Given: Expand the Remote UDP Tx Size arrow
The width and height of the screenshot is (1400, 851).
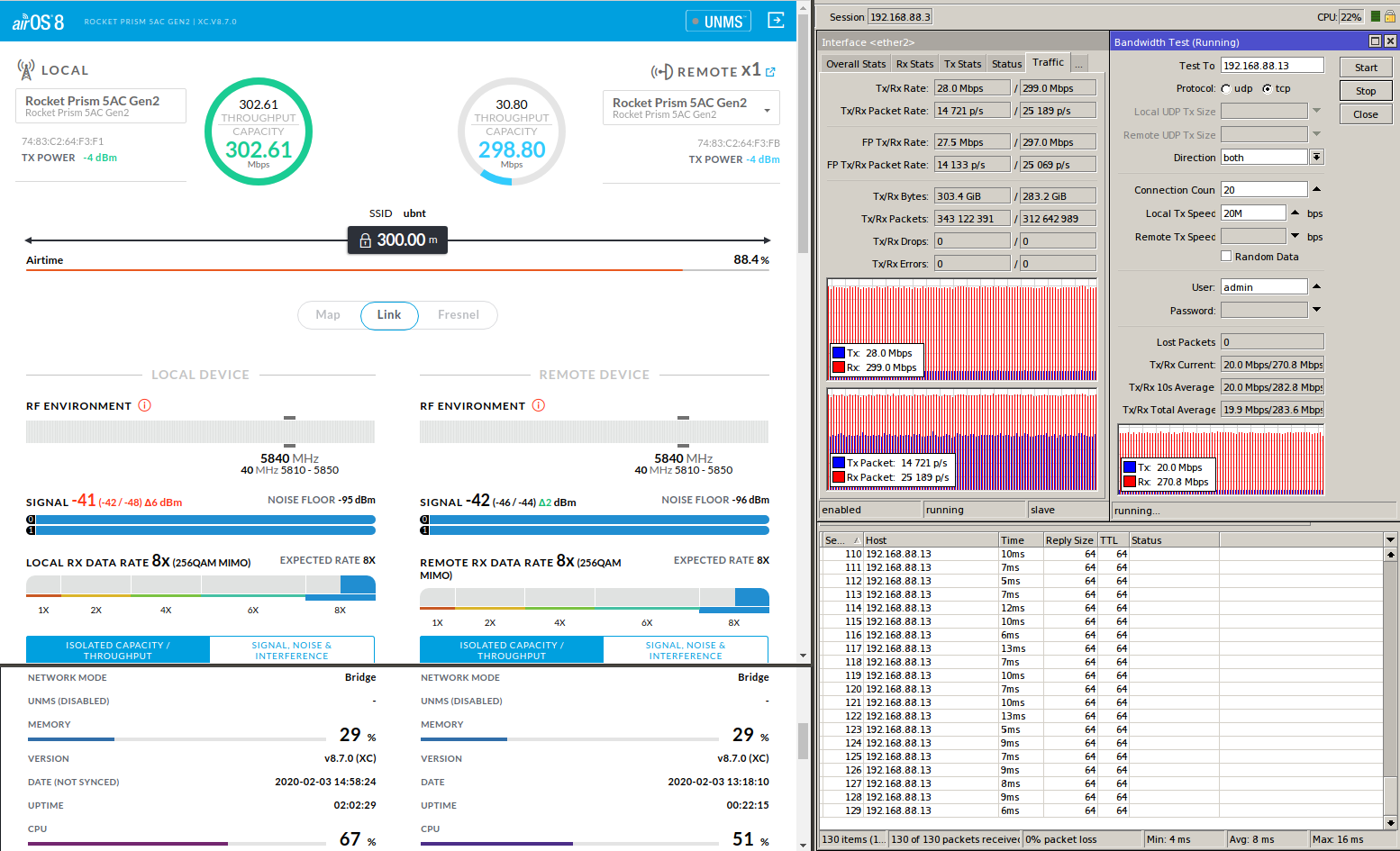Looking at the screenshot, I should click(x=1316, y=134).
